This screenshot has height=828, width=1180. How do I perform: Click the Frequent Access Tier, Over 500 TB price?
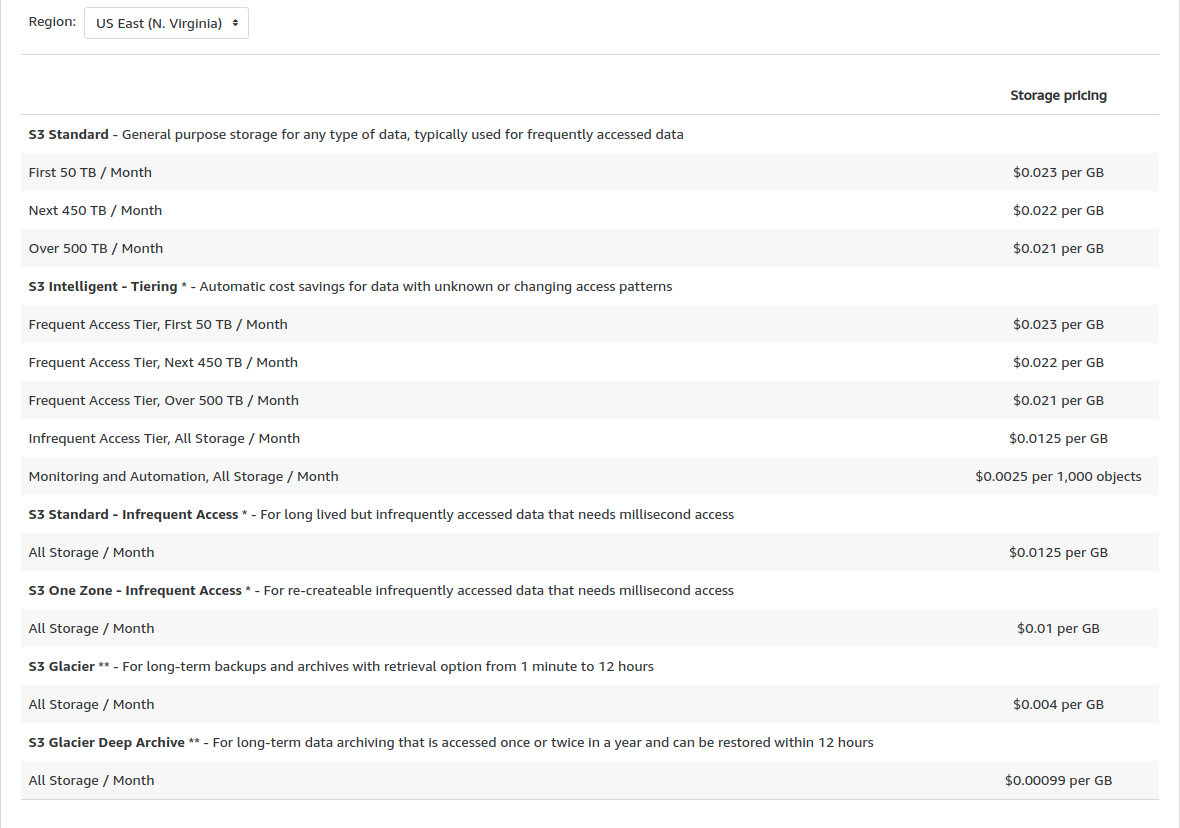pyautogui.click(x=1058, y=400)
